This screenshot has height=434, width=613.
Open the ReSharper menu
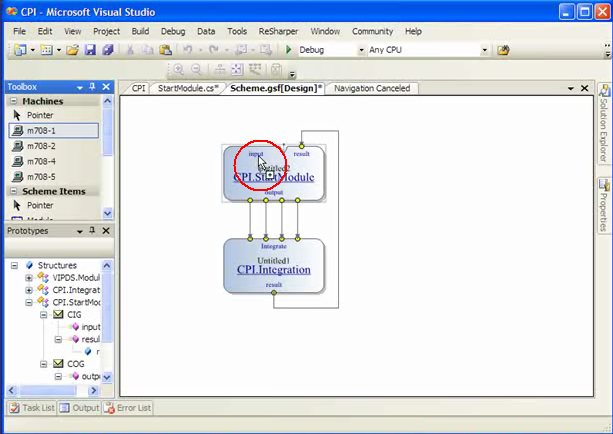(x=278, y=31)
